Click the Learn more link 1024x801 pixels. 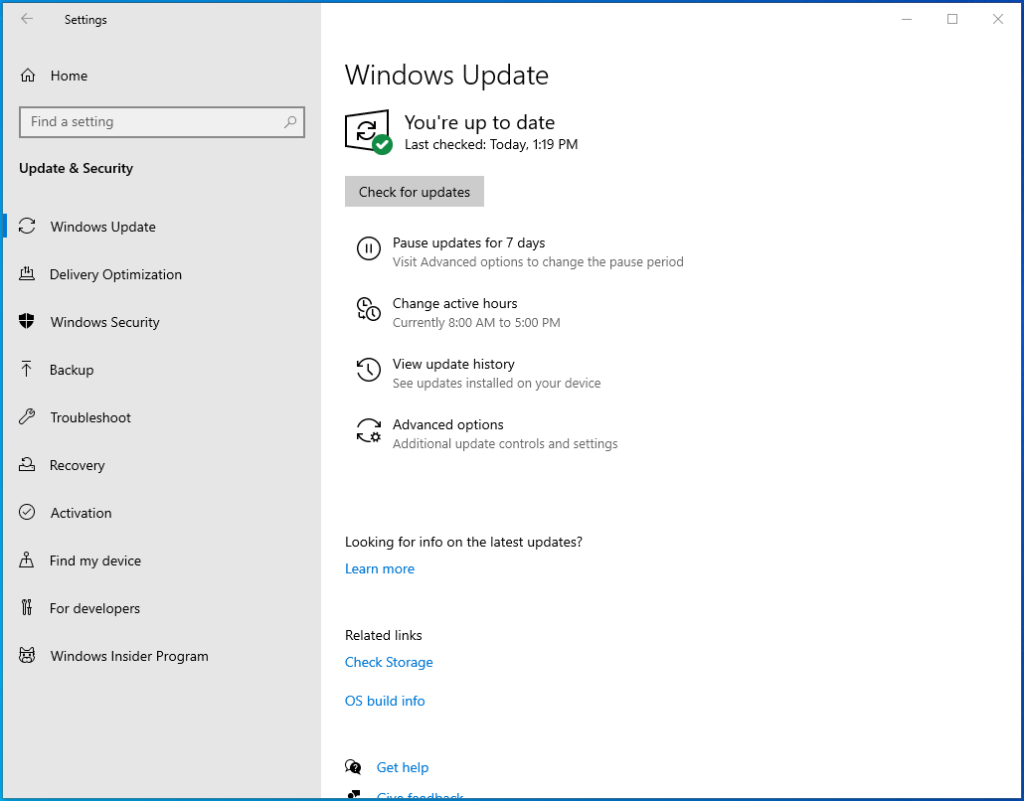tap(379, 568)
